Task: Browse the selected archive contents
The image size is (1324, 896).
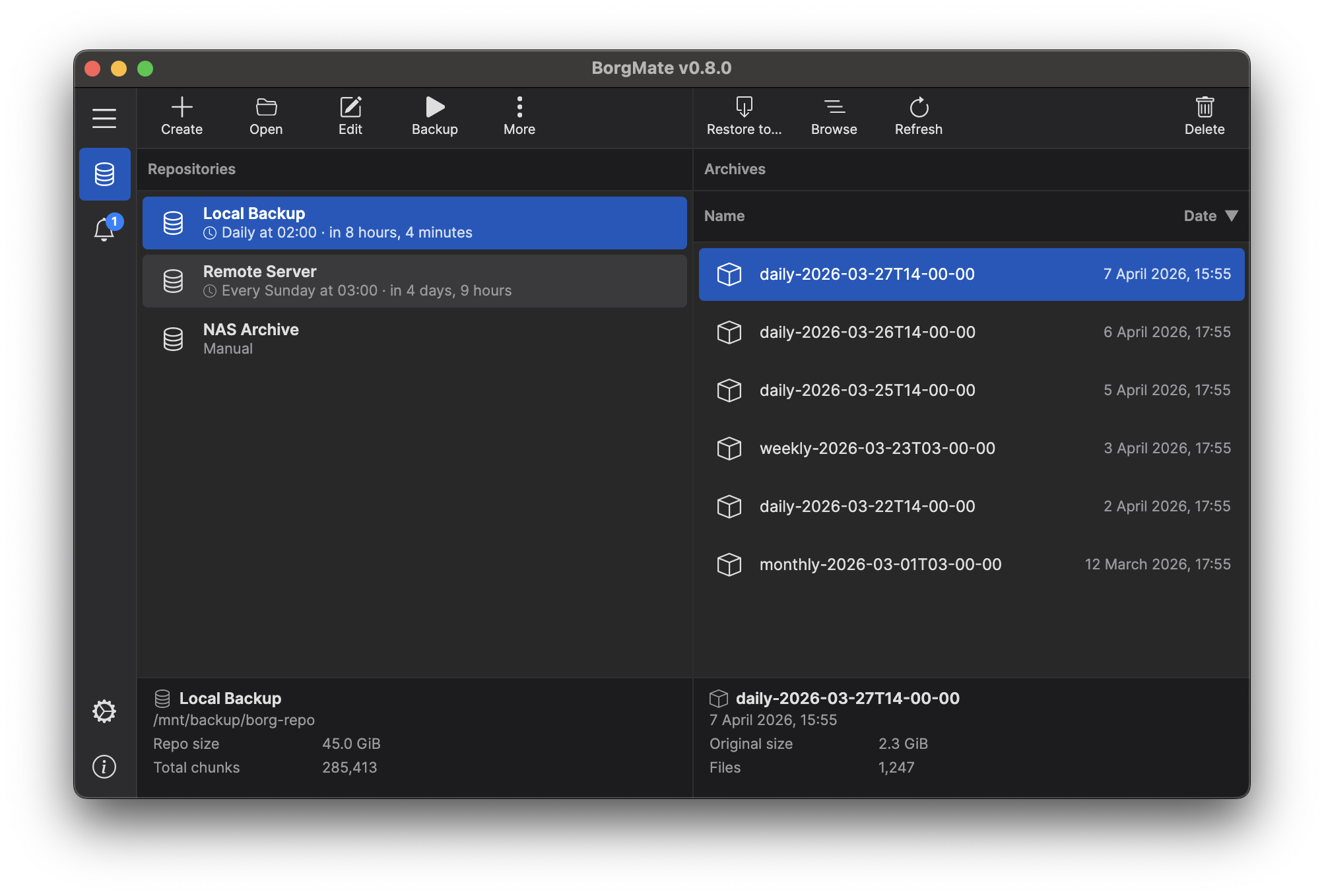Action: [834, 108]
